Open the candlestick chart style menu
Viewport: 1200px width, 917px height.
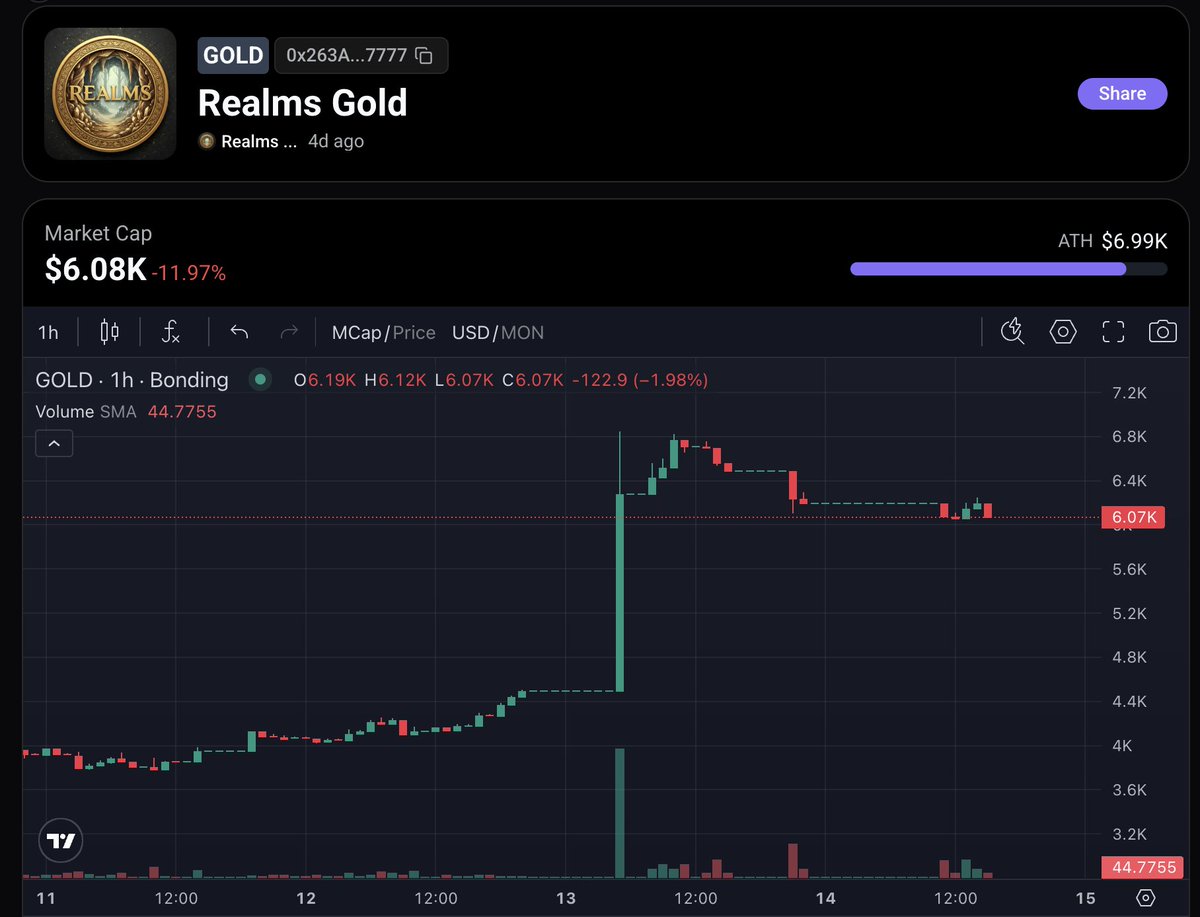click(110, 332)
